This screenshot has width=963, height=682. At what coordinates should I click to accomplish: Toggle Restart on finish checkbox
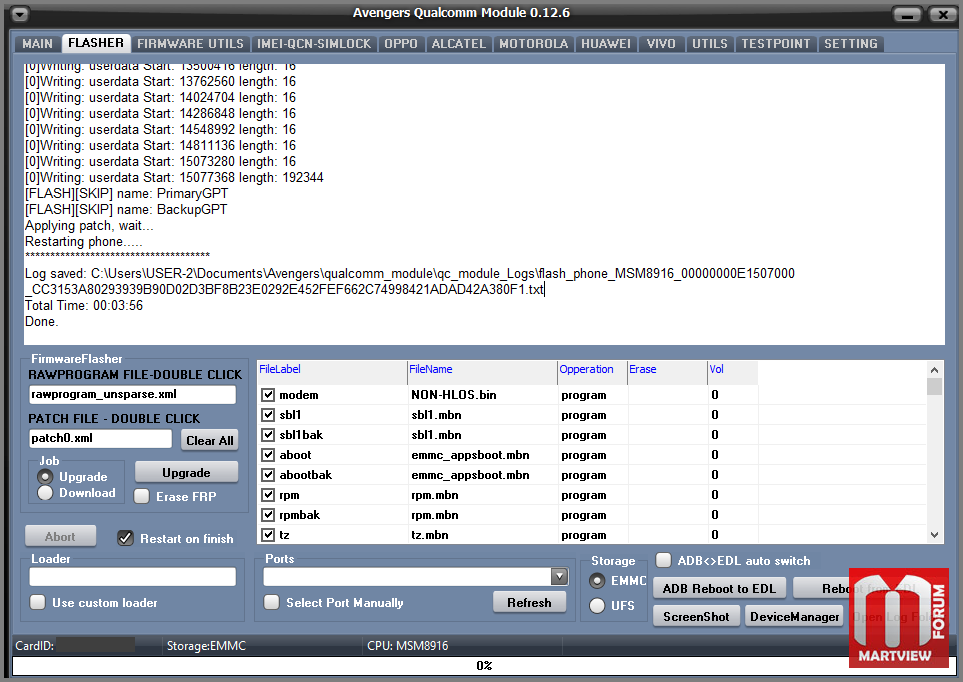(x=125, y=538)
